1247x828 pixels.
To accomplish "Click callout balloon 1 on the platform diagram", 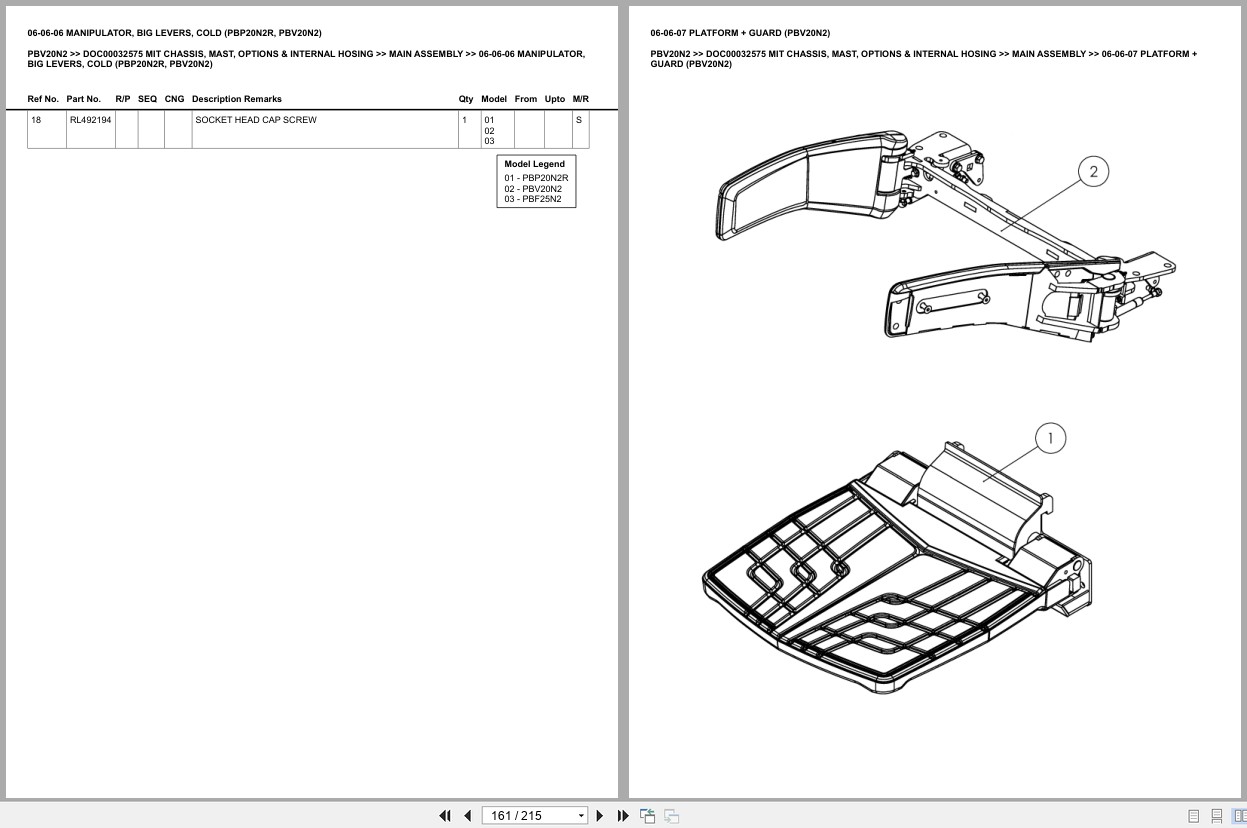I will [1050, 438].
